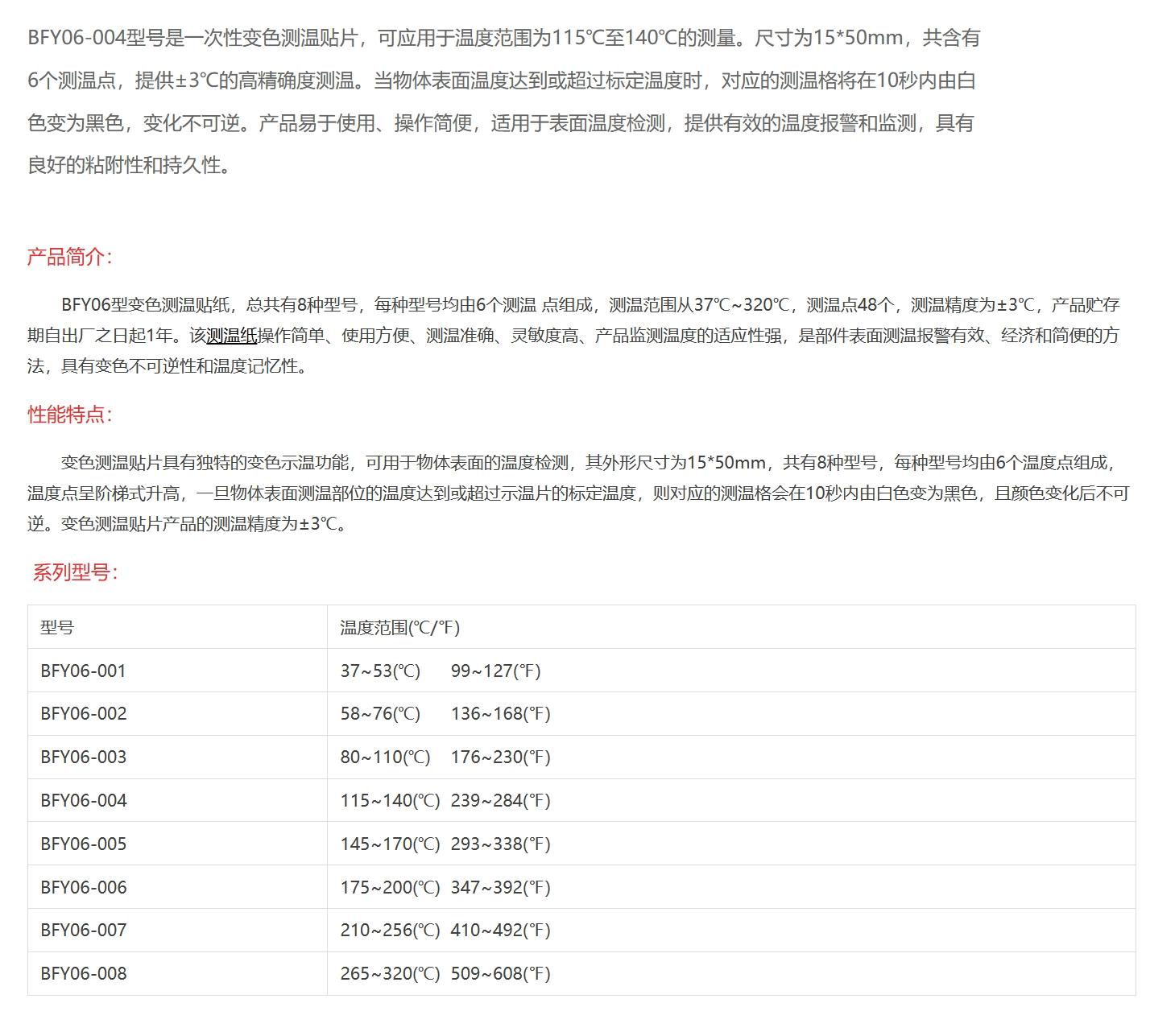Click the 37~53(℃) 99~127(℉) range cell
Screen dimensions: 1175x1036
(x=731, y=671)
